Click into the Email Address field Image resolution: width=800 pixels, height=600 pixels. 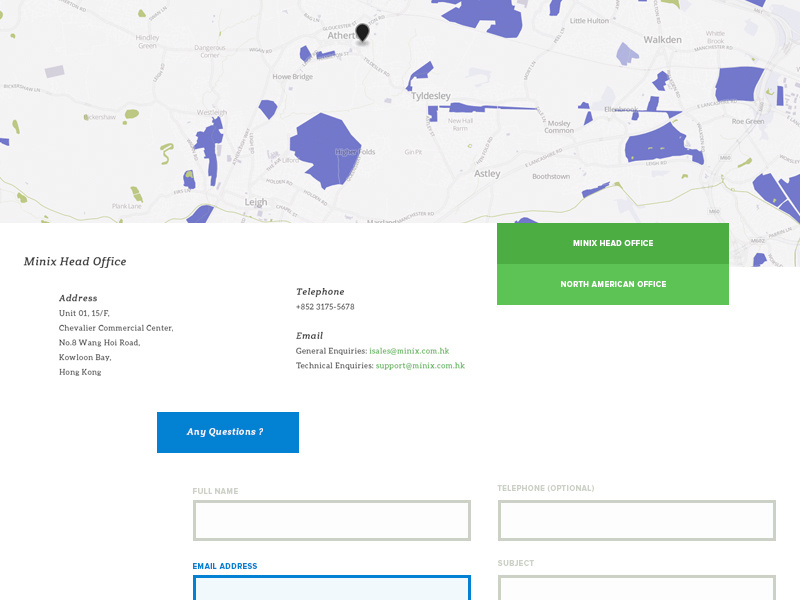coord(332,588)
